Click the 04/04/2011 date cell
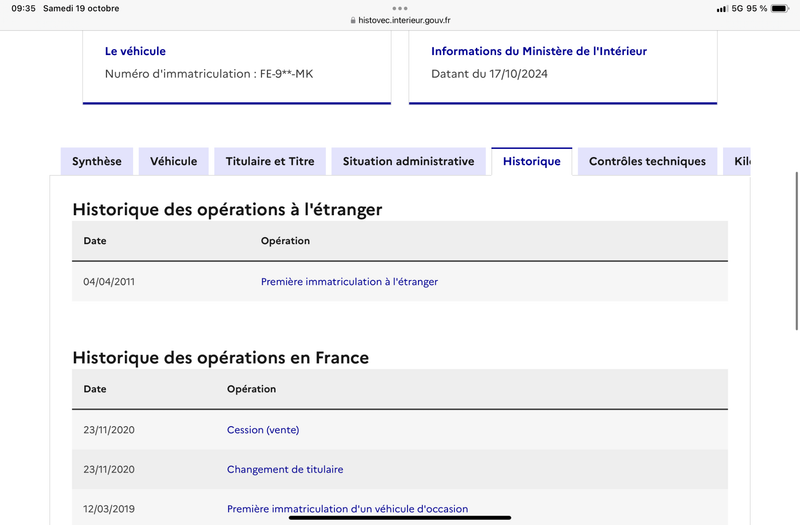Viewport: 800px width, 525px height. [109, 282]
